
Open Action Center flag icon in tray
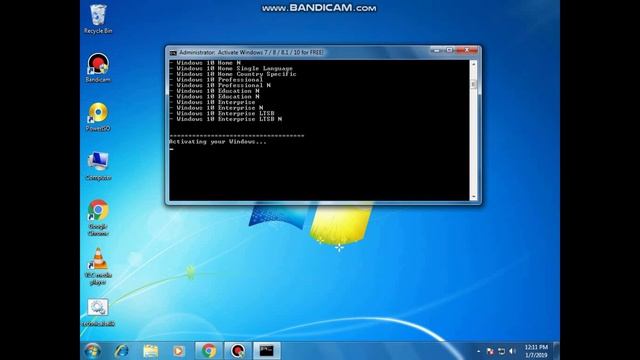tap(490, 351)
